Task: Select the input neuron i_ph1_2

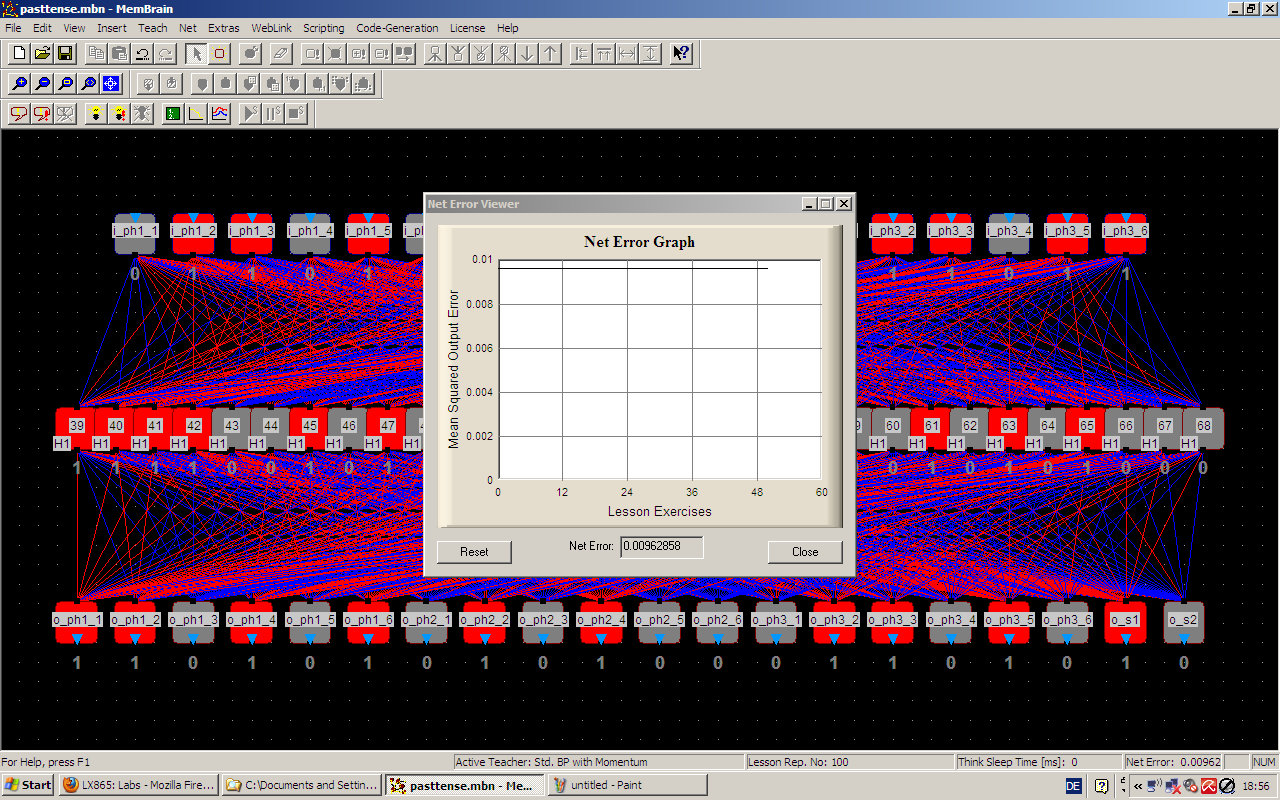Action: (x=193, y=231)
